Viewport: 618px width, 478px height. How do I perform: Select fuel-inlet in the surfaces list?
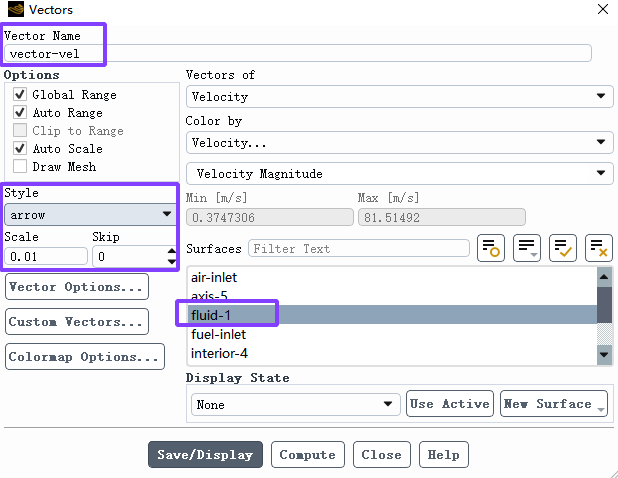(x=218, y=335)
